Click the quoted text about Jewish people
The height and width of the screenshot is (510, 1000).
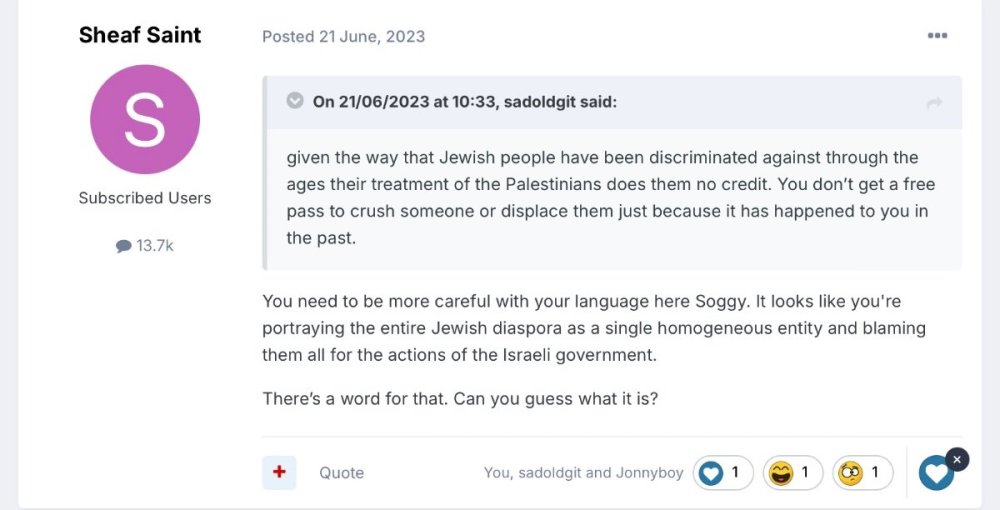[602, 198]
